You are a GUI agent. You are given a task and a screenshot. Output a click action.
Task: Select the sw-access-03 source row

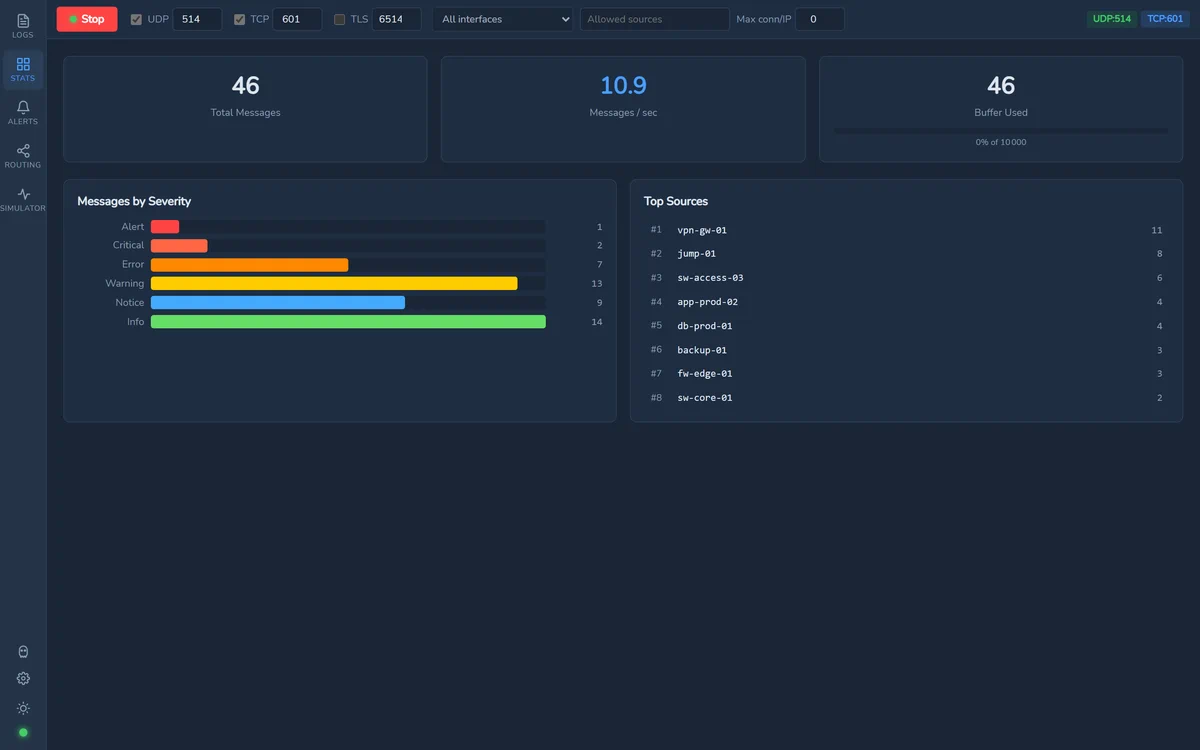[906, 278]
